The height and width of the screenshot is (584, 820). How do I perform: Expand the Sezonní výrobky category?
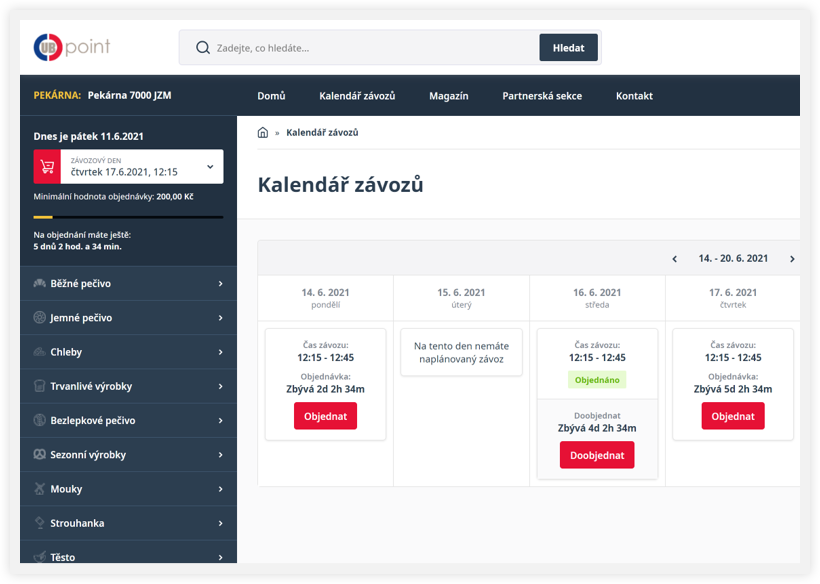coord(220,455)
